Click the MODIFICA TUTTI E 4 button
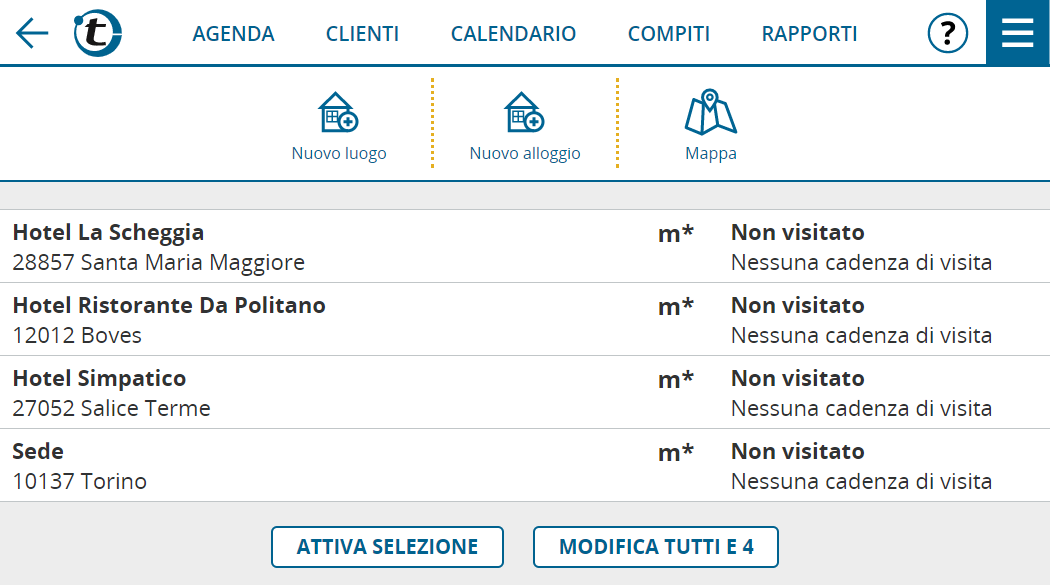 [x=656, y=547]
